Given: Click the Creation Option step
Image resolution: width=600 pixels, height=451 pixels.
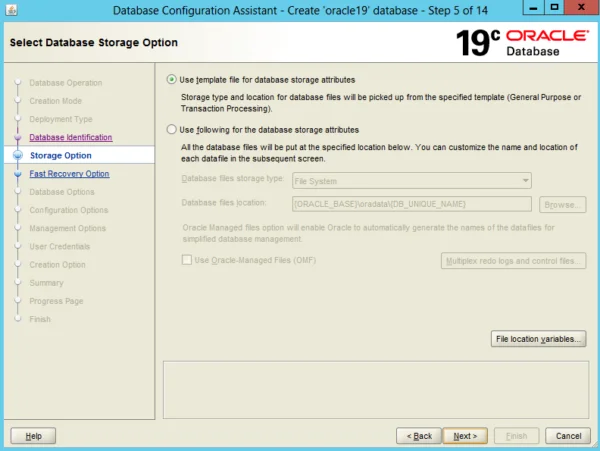Looking at the screenshot, I should pyautogui.click(x=57, y=265).
